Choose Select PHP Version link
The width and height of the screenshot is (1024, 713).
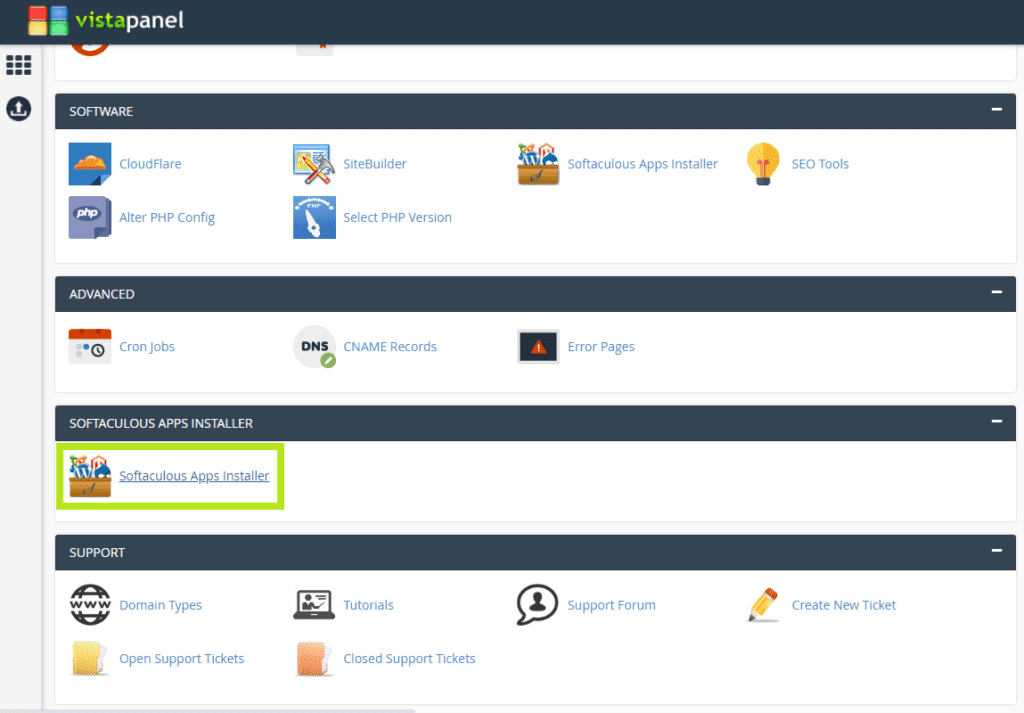coord(398,217)
